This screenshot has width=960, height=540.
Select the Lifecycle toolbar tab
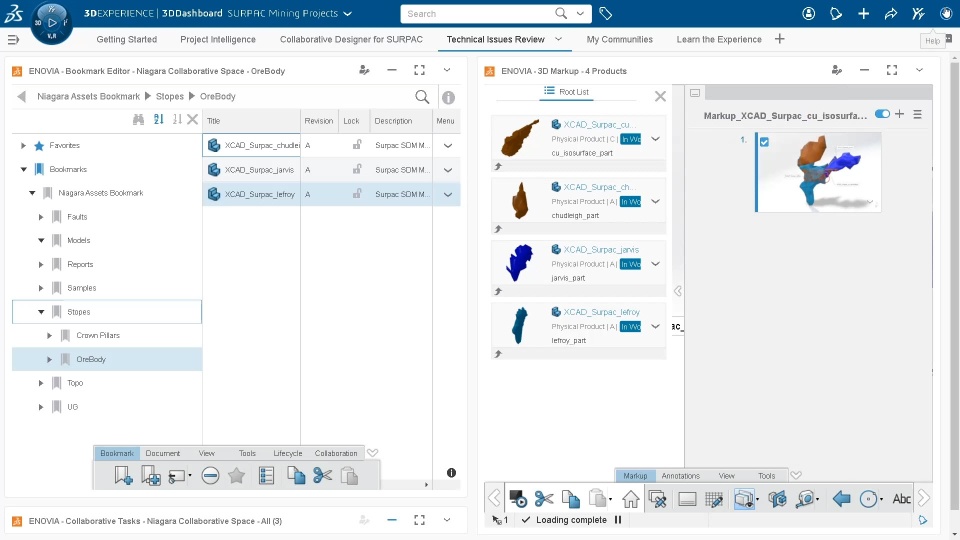point(288,454)
